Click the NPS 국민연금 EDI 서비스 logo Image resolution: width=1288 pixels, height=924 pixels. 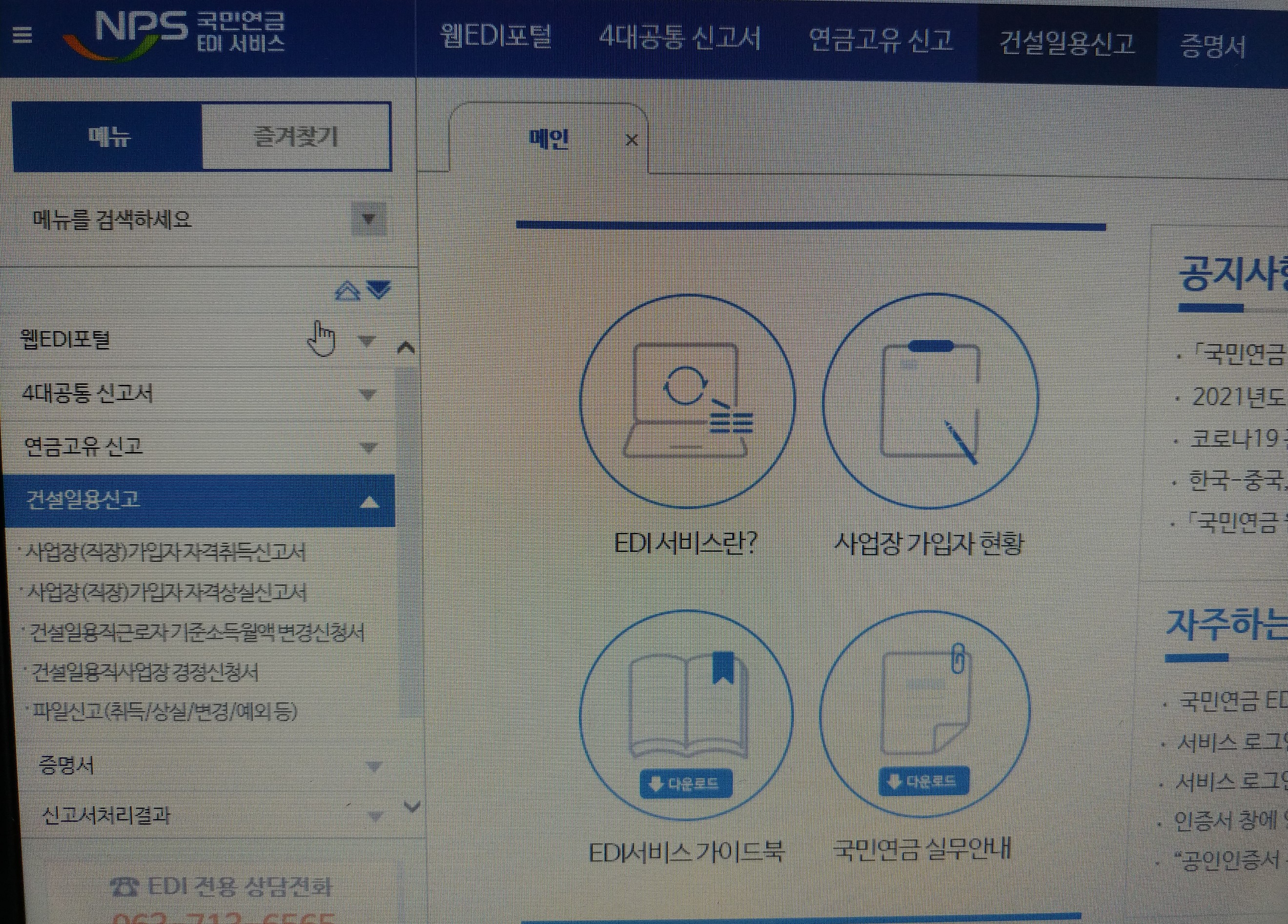174,35
